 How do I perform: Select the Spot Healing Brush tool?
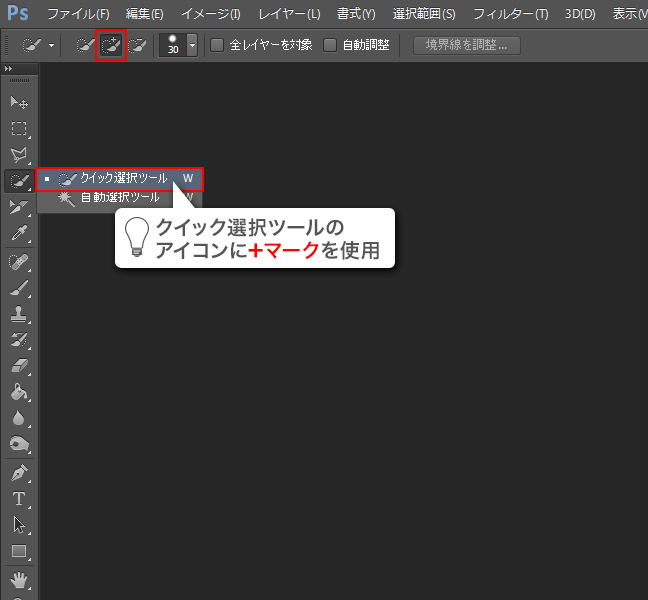click(19, 262)
